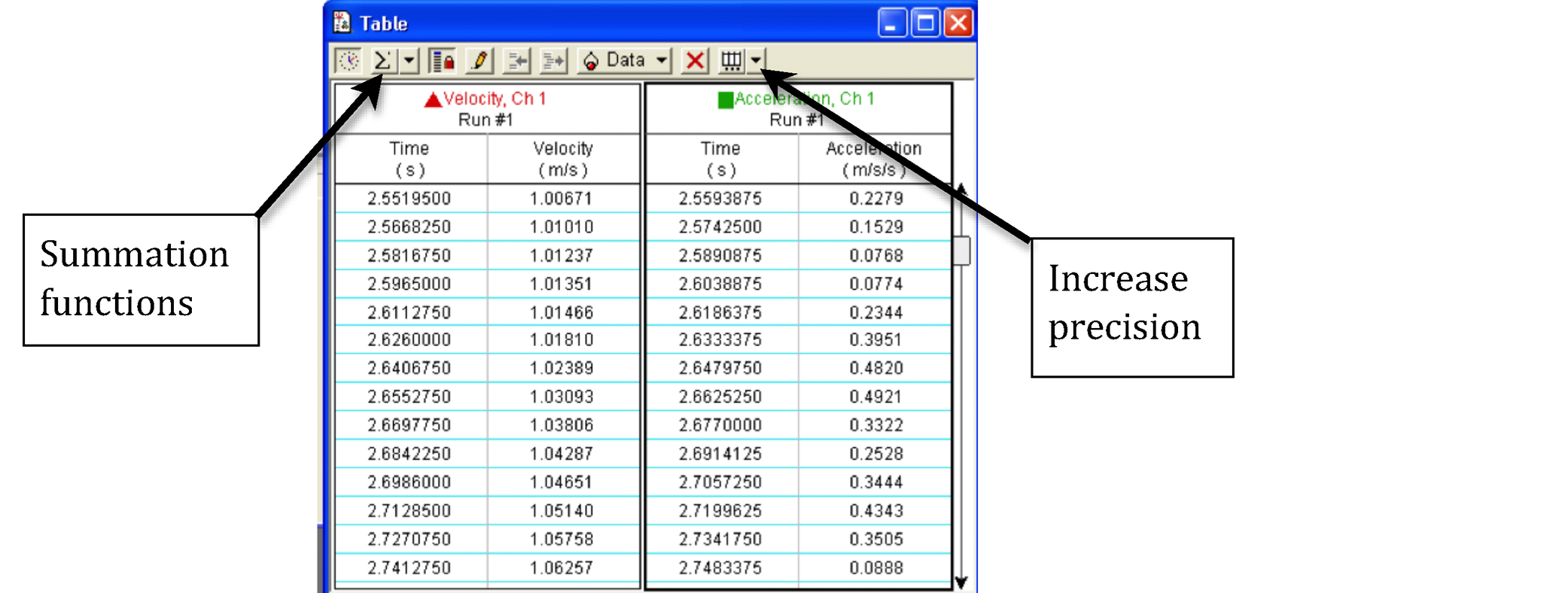Click the red triangle Velocity marker

click(433, 100)
